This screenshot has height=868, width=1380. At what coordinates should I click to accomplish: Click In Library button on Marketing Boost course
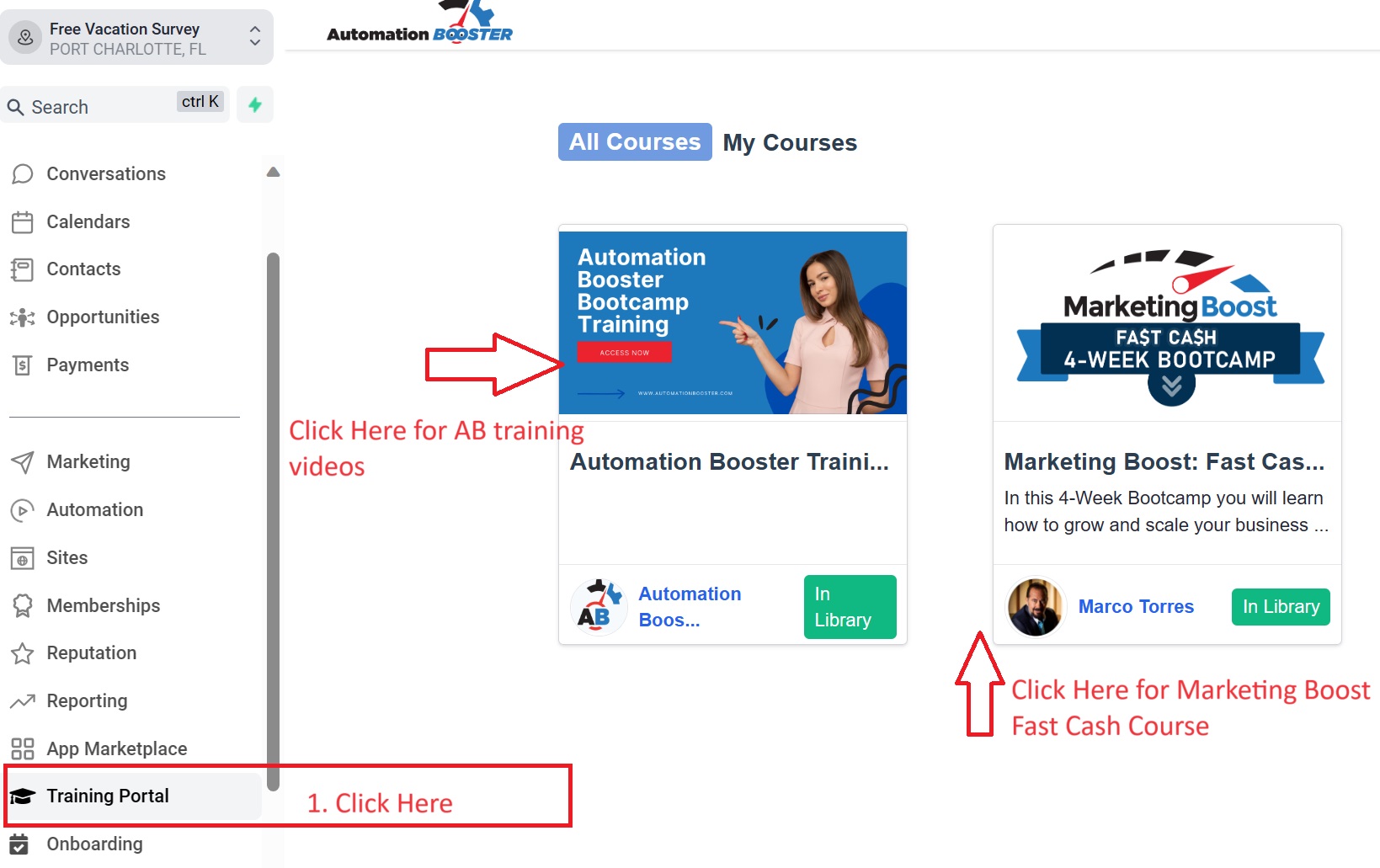tap(1281, 607)
